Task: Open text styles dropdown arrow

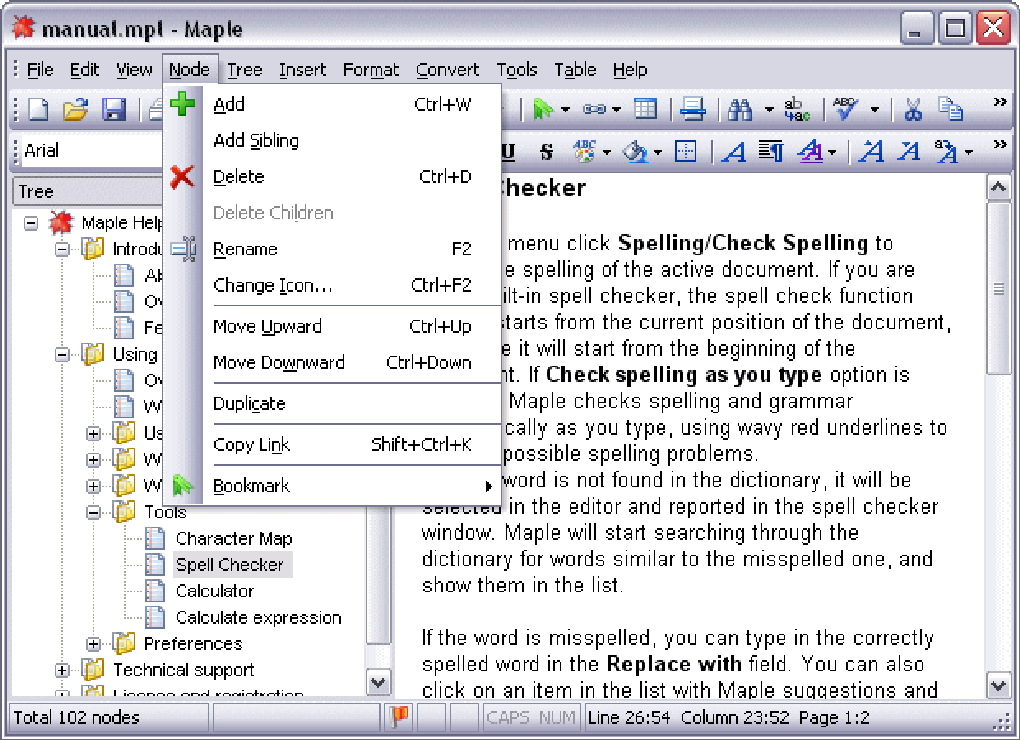Action: click(x=832, y=153)
